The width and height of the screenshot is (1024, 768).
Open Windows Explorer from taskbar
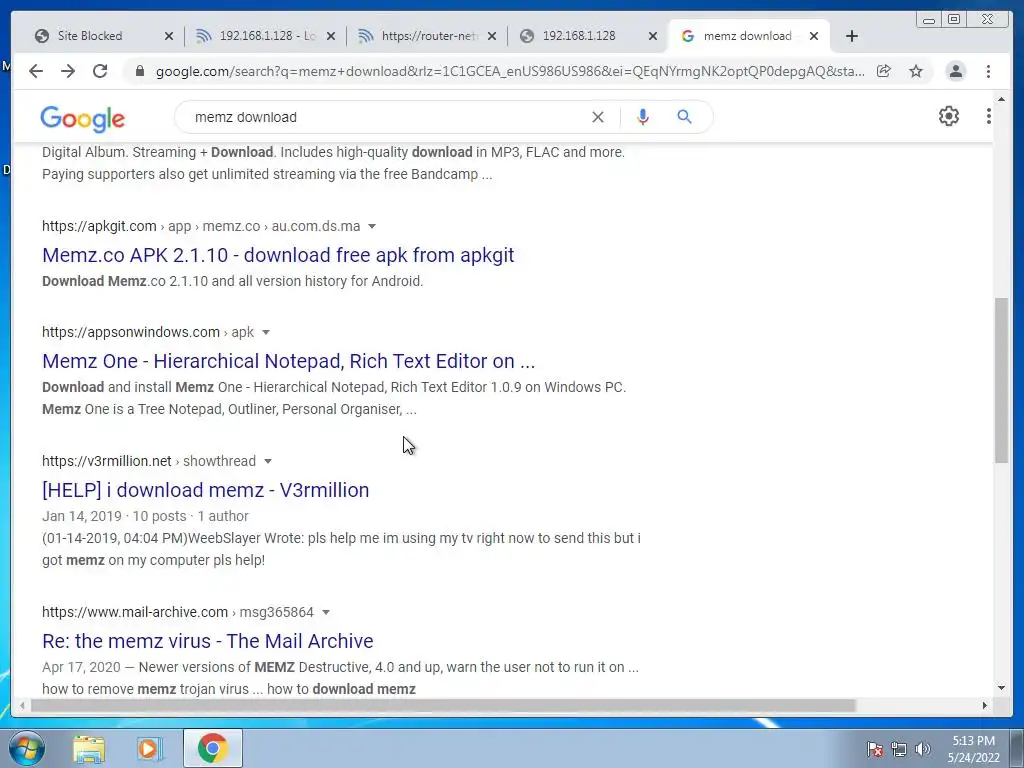tap(89, 749)
